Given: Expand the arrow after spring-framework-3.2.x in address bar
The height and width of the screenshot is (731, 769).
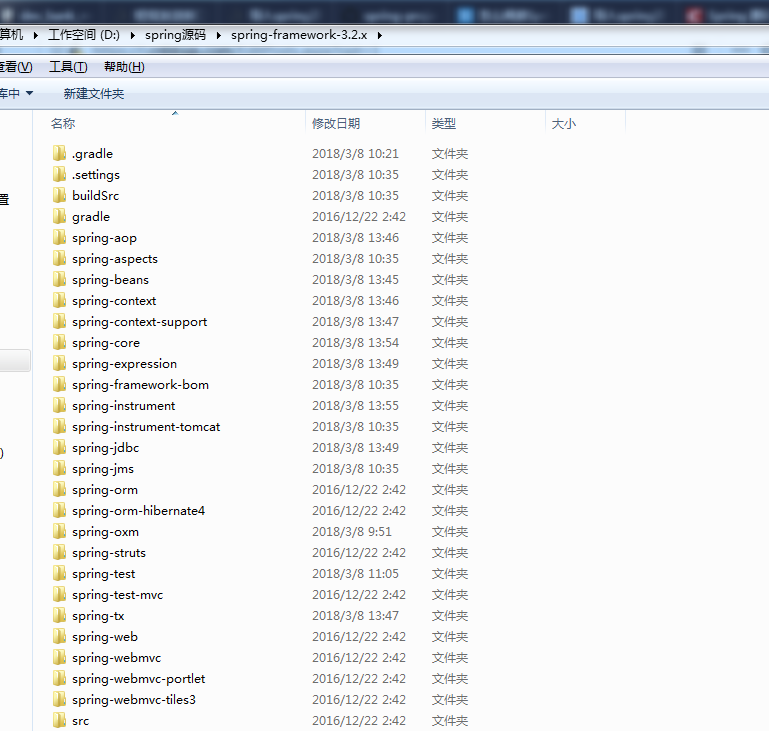Looking at the screenshot, I should (x=380, y=35).
